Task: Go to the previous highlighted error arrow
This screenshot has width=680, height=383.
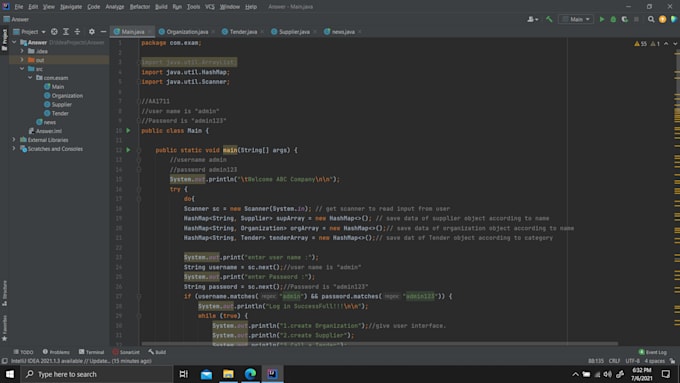Action: (666, 43)
